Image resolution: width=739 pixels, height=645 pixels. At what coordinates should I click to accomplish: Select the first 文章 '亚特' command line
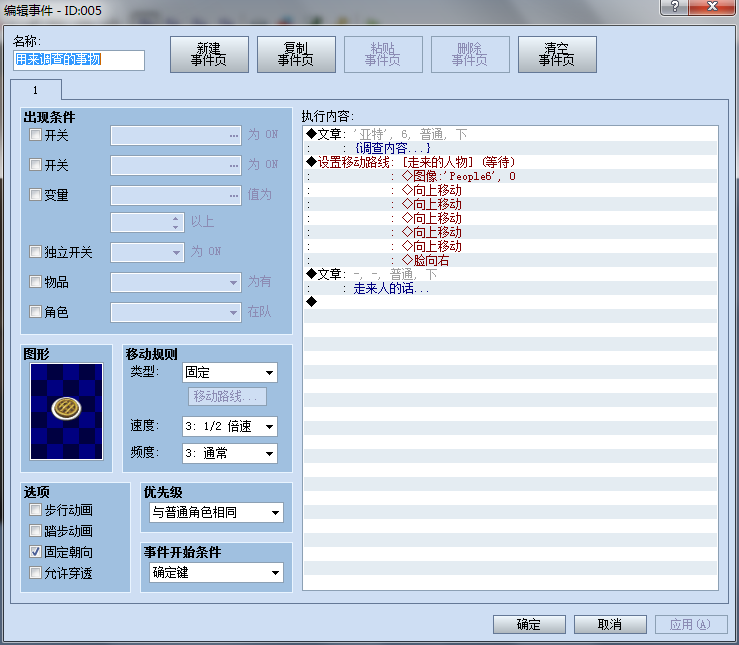point(510,134)
